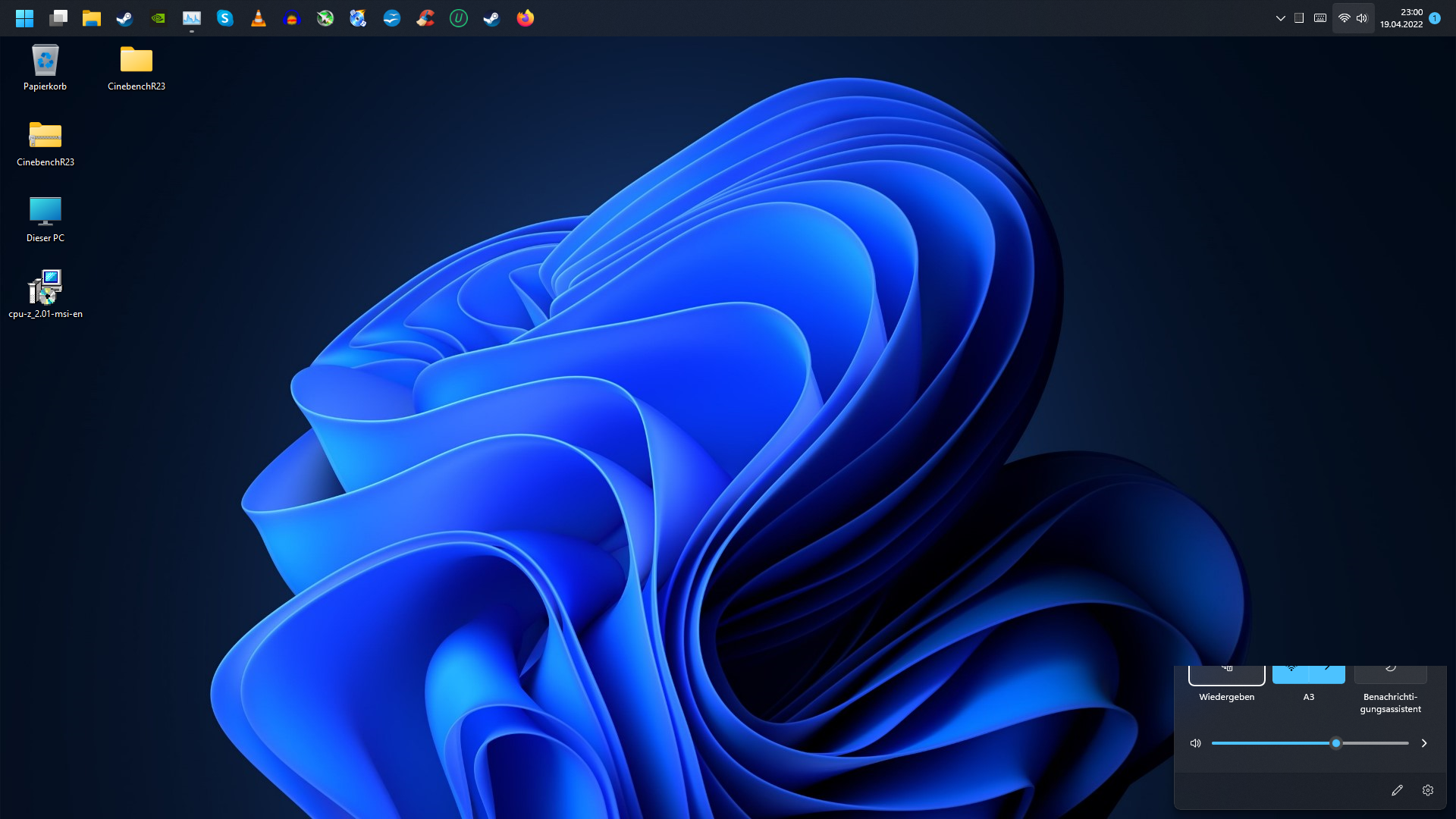Start Steam from the taskbar
Viewport: 1456px width, 819px height.
124,18
